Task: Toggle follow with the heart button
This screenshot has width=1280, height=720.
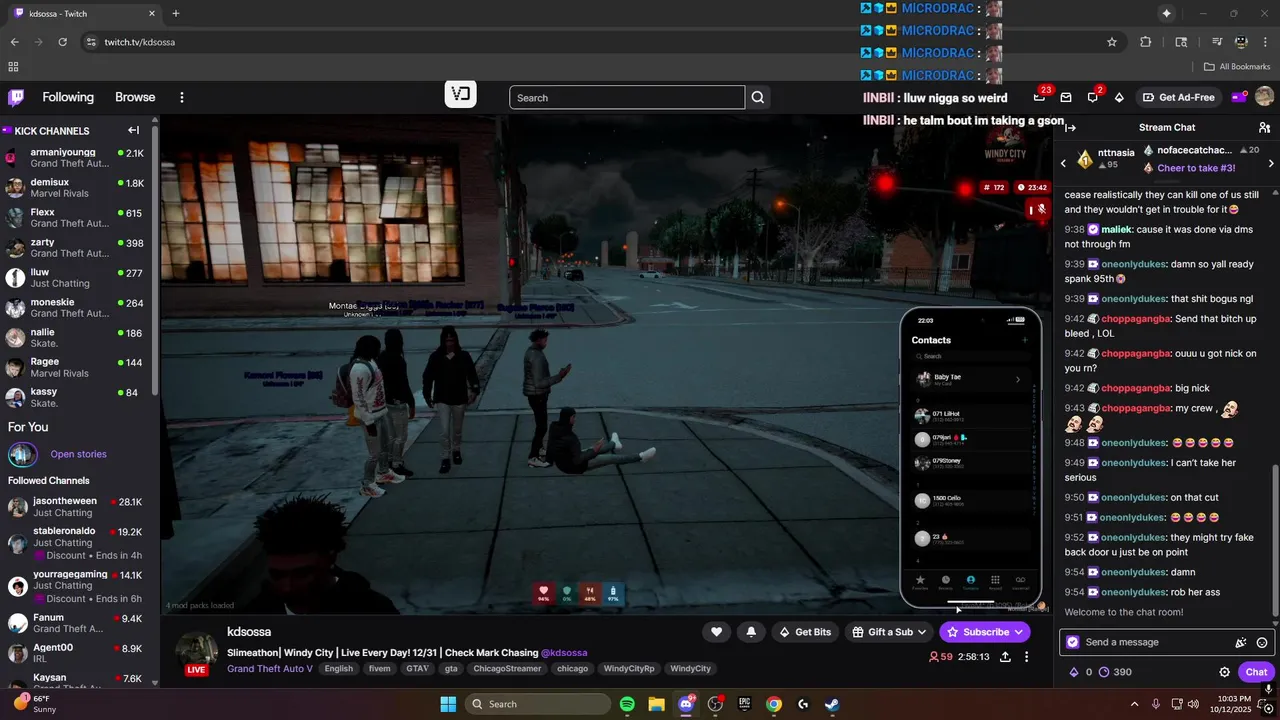Action: 716,632
